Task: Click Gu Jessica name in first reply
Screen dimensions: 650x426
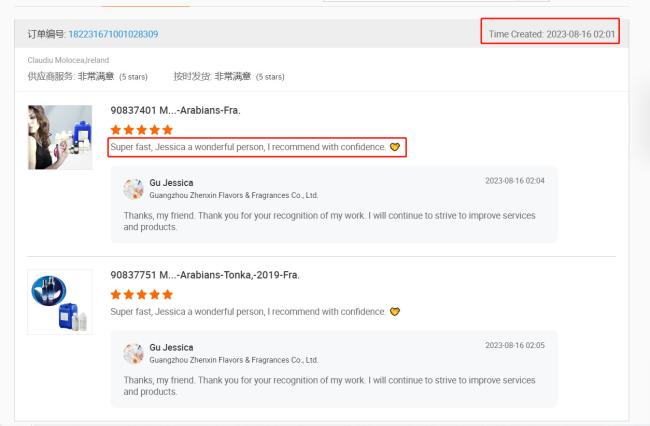Action: (171, 183)
